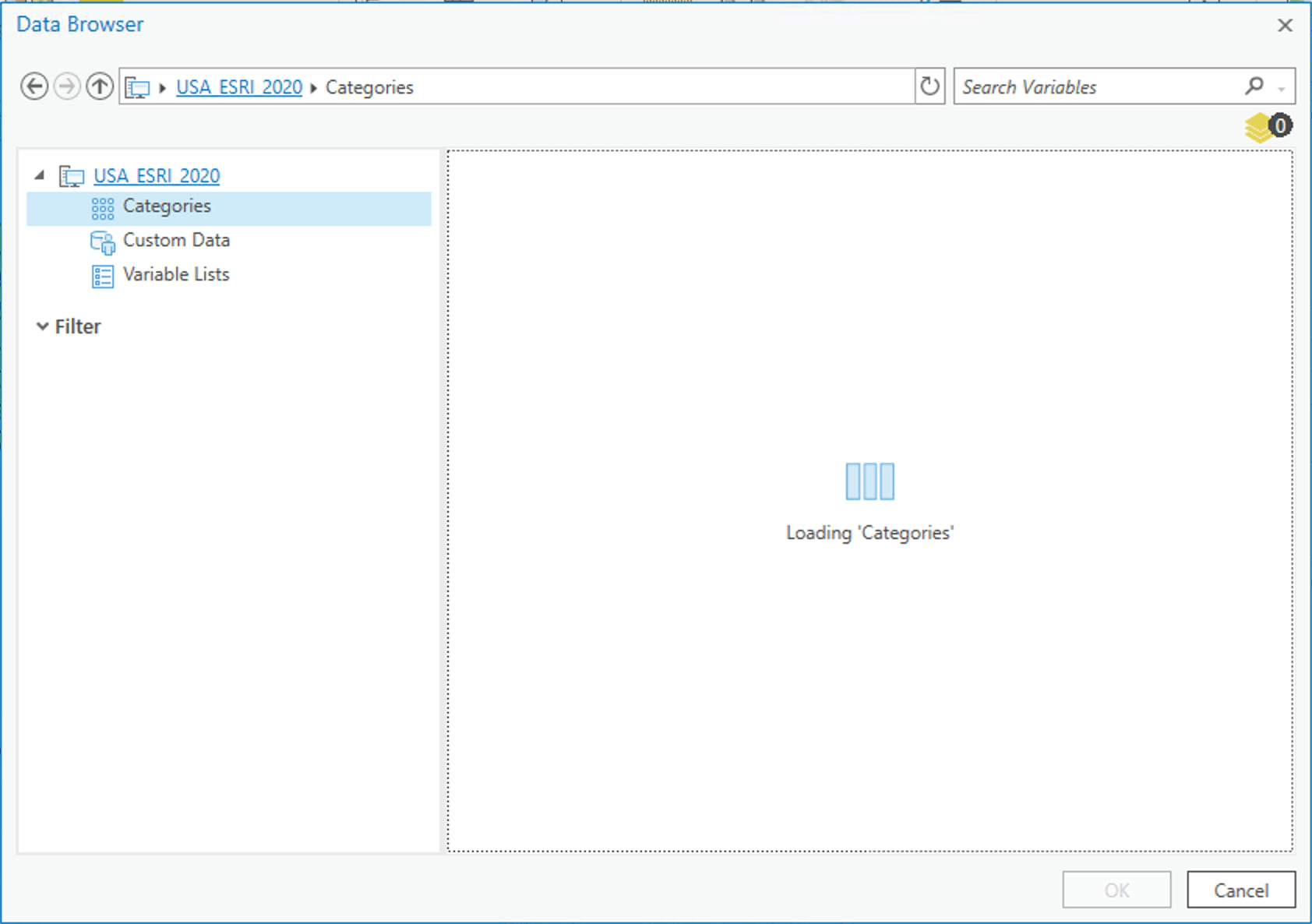Viewport: 1312px width, 924px height.
Task: Click the Loading 'Categories' message
Action: point(870,533)
